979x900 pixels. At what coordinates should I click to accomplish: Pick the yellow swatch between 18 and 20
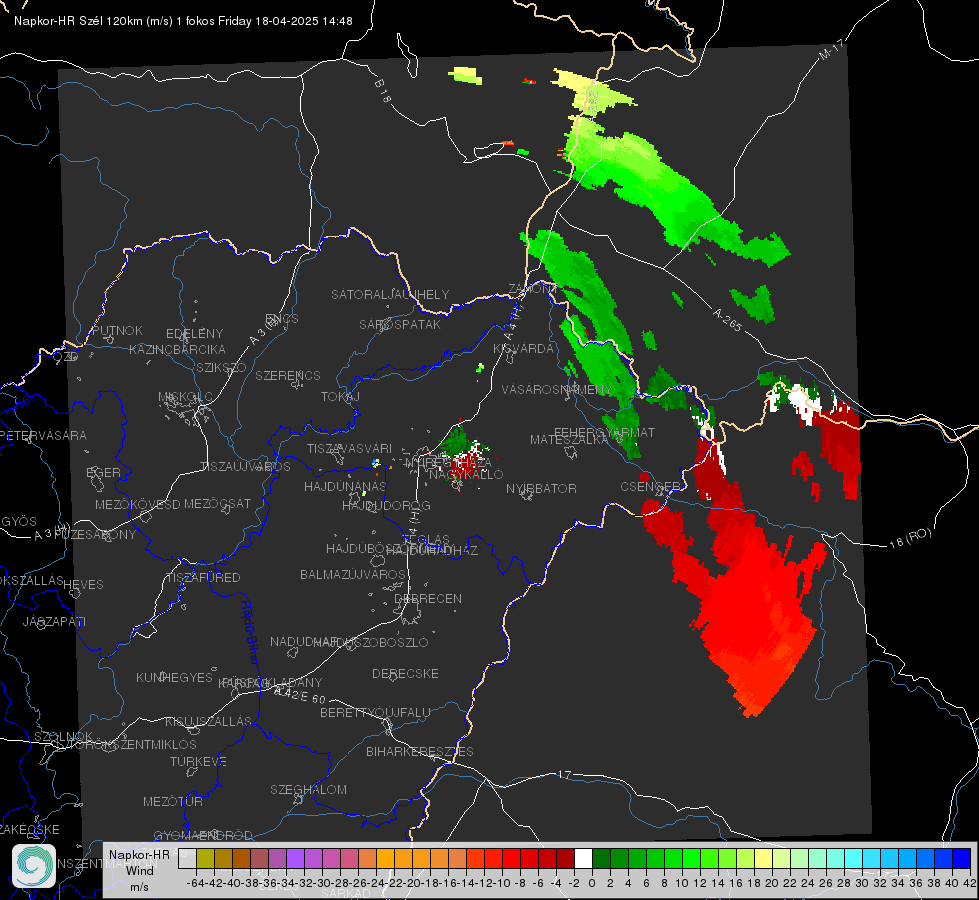[x=763, y=859]
